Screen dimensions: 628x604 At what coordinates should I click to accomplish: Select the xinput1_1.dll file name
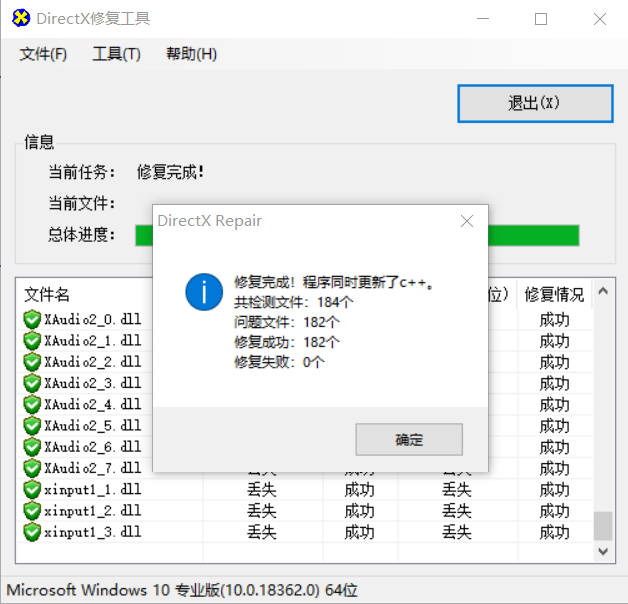pyautogui.click(x=93, y=489)
